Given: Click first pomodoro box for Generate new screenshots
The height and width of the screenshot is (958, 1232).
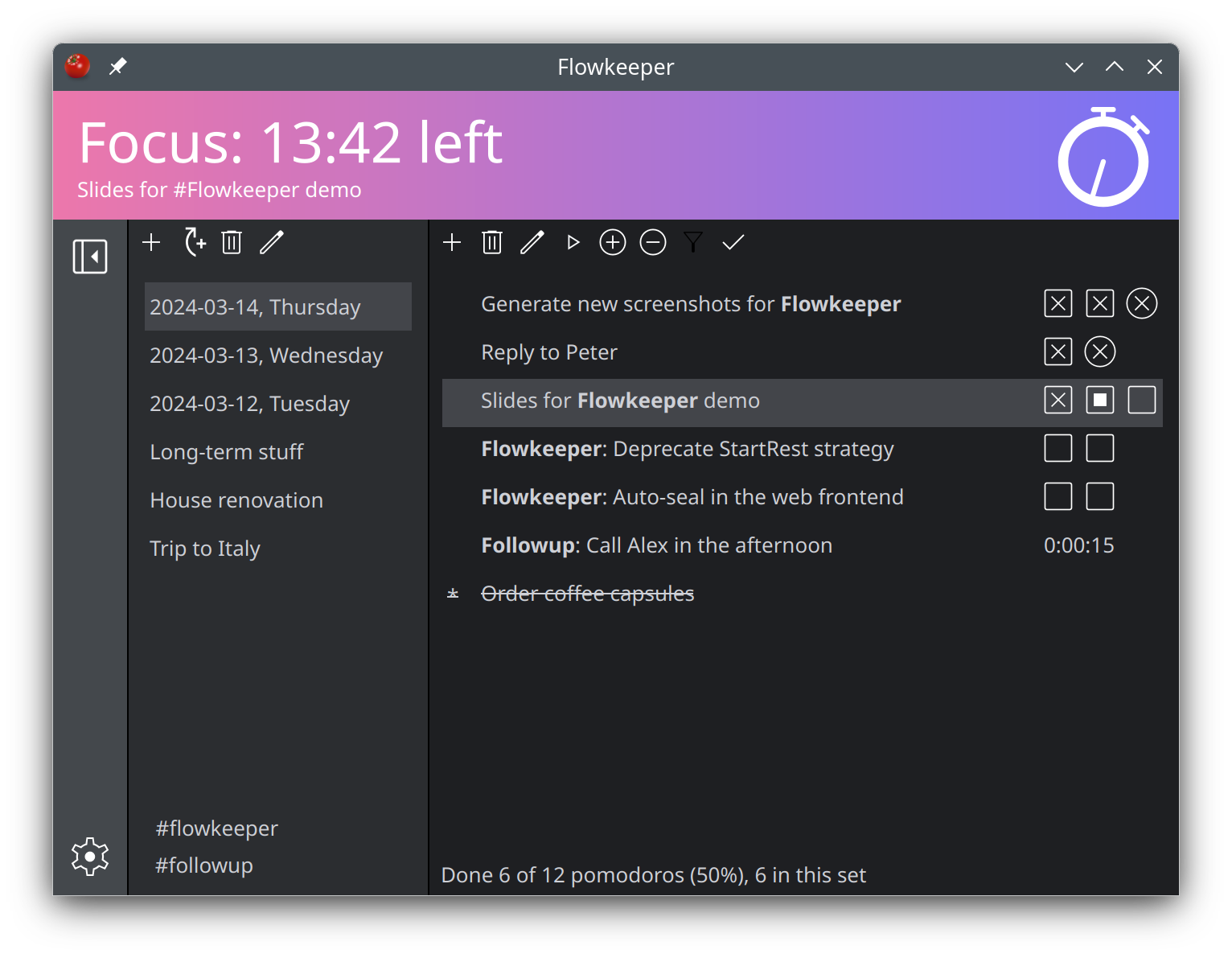Looking at the screenshot, I should click(1058, 303).
